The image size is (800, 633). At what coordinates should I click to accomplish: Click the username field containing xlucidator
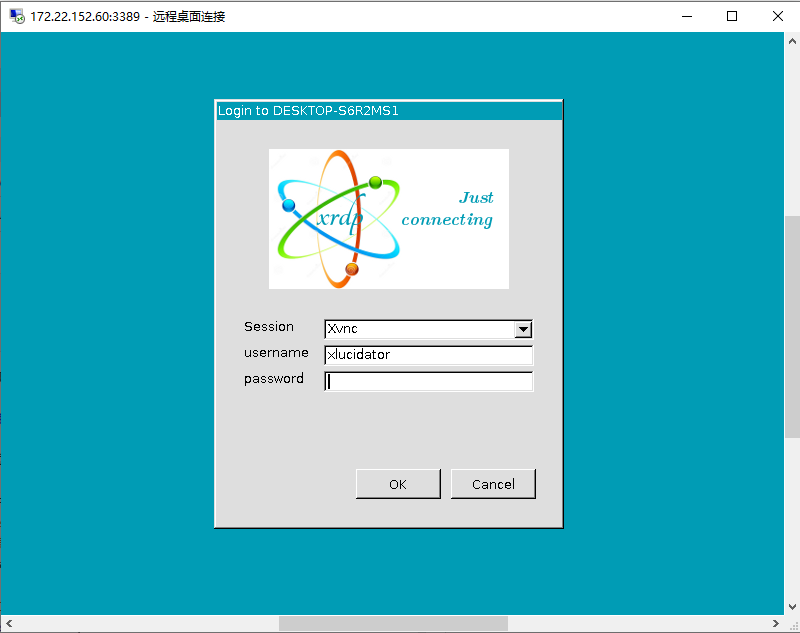pyautogui.click(x=429, y=355)
